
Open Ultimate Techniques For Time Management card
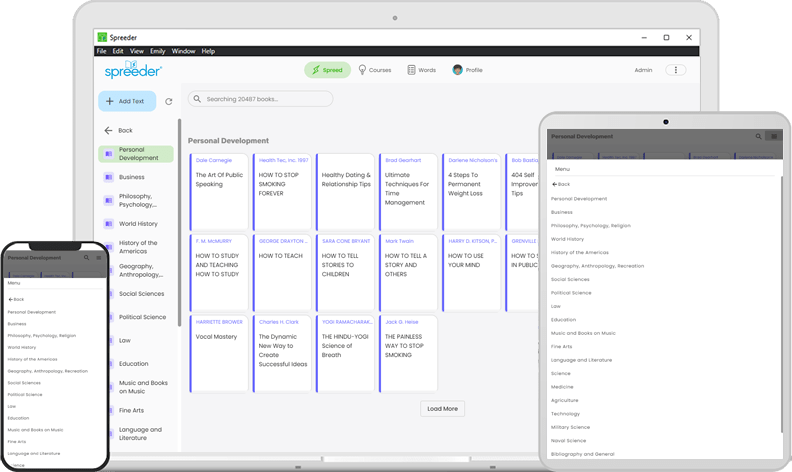(409, 192)
